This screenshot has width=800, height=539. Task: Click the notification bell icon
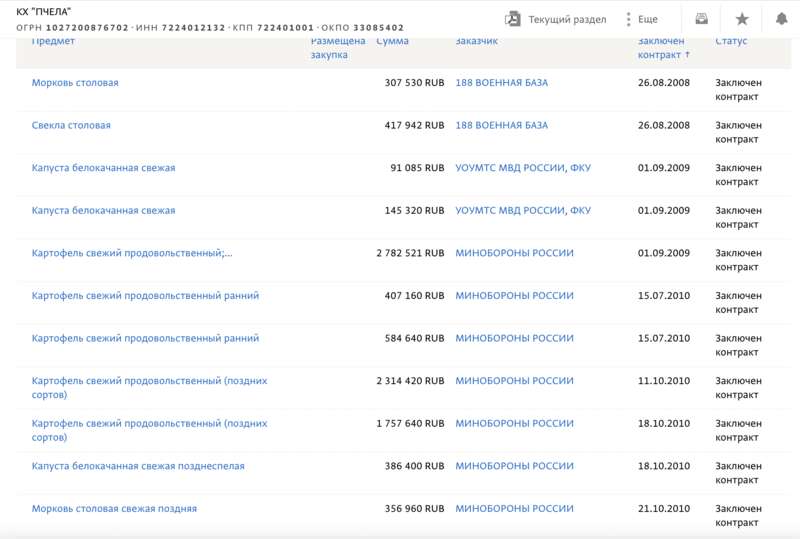(781, 19)
